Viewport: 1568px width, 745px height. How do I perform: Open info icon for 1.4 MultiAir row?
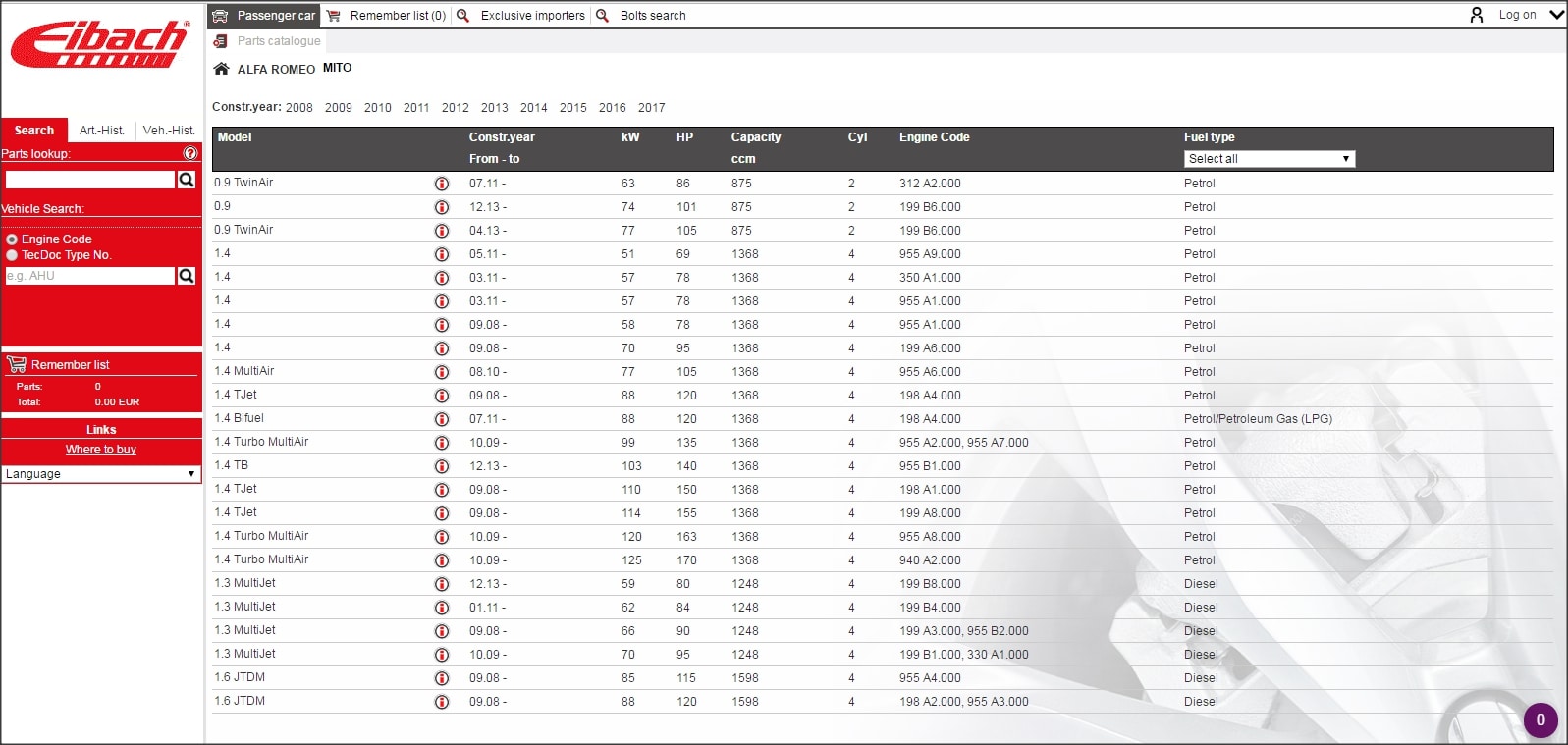(442, 372)
